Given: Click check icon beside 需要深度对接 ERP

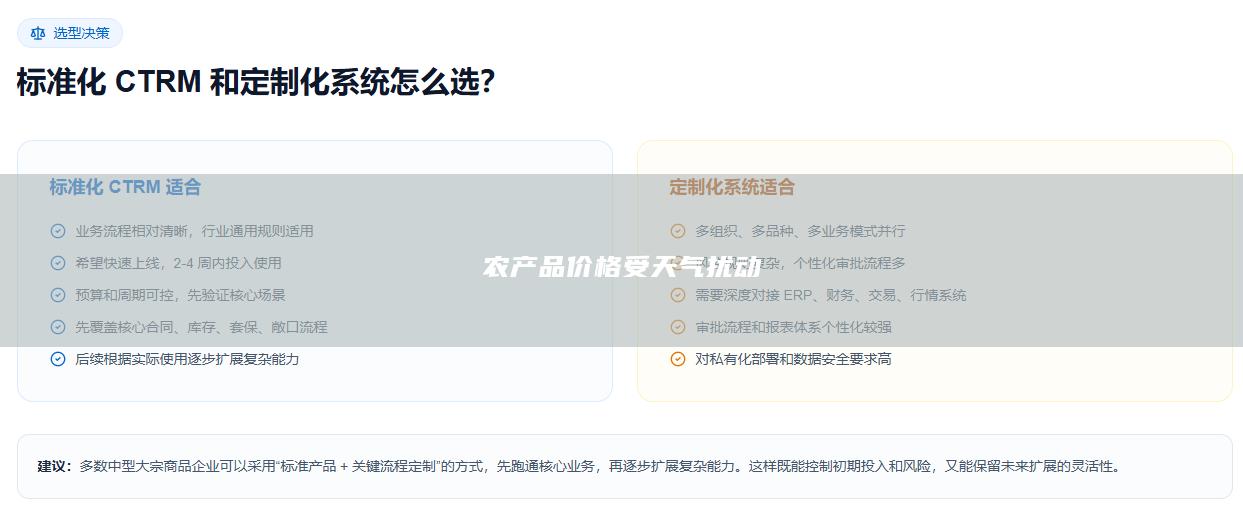Looking at the screenshot, I should (x=678, y=295).
